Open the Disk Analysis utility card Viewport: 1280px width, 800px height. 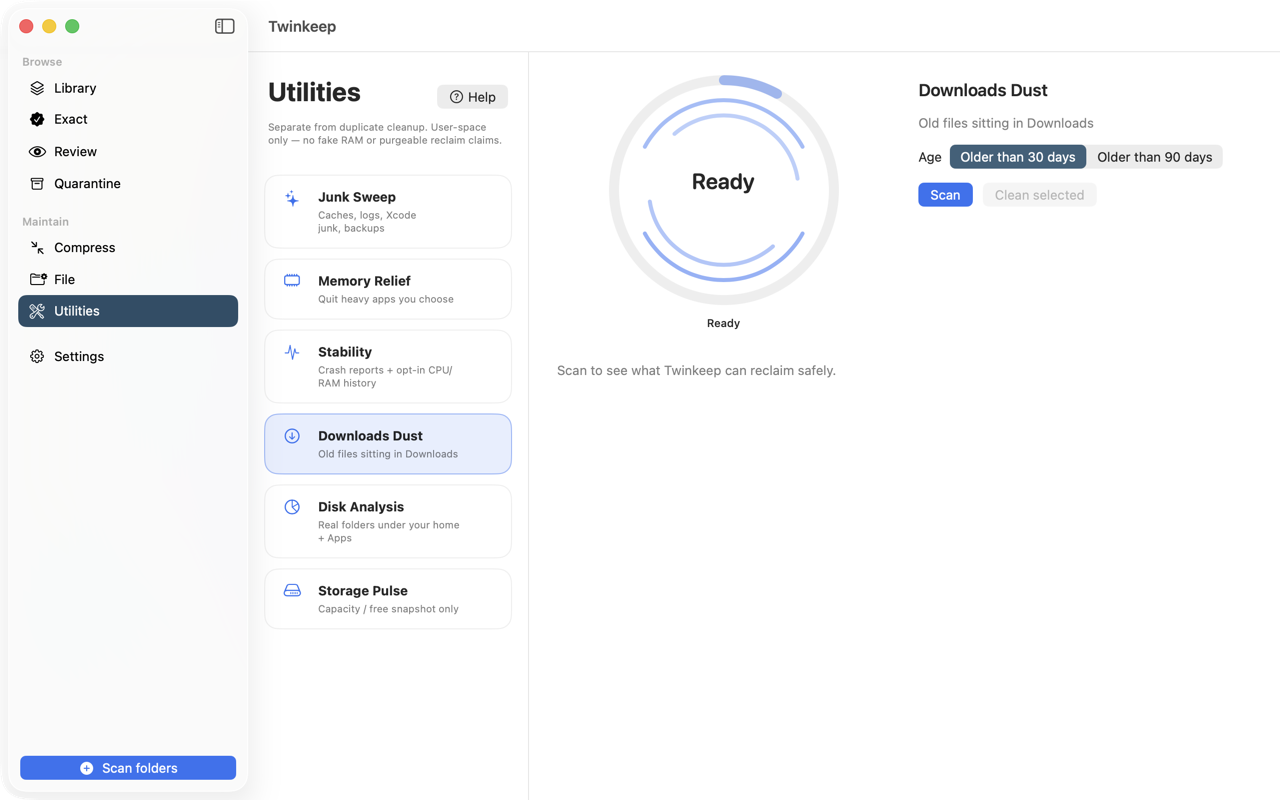(388, 522)
